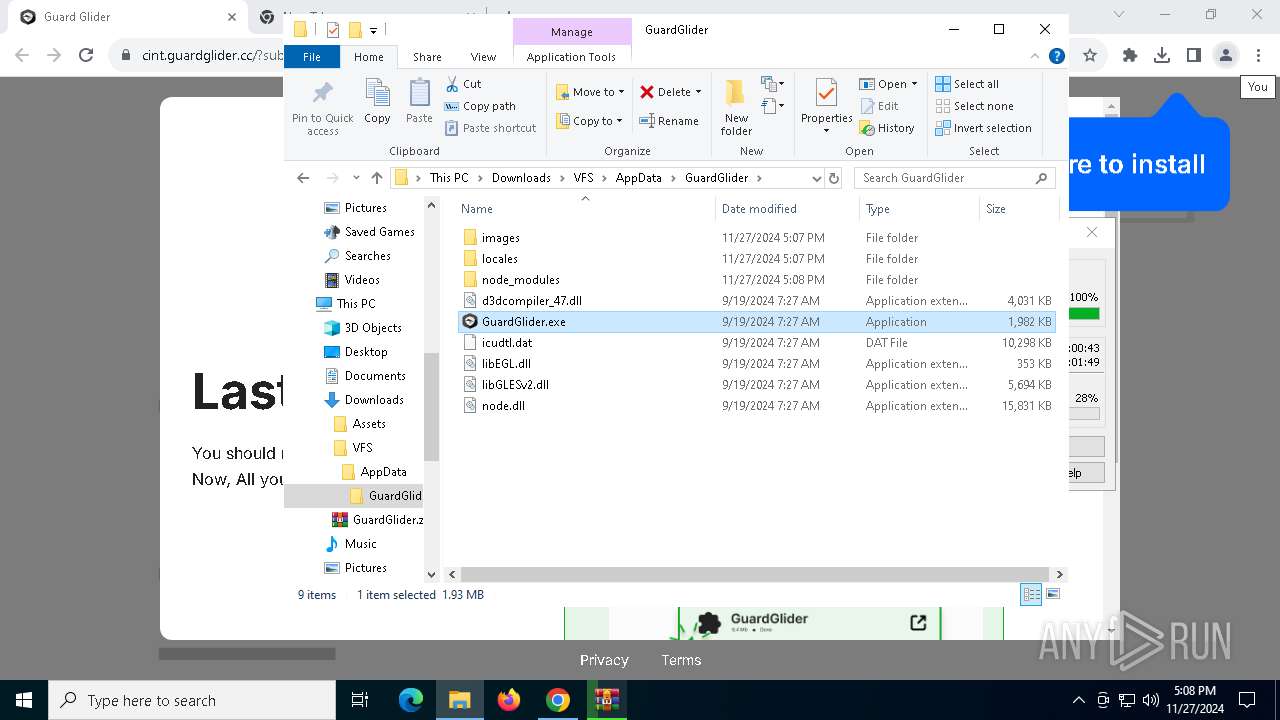
Task: Open the Delete dropdown in the ribbon
Action: click(x=671, y=92)
